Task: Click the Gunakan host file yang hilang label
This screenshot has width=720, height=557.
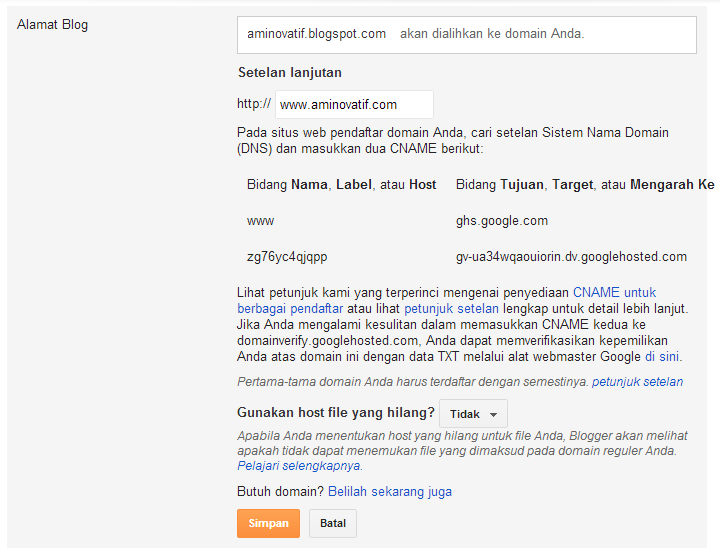Action: [x=336, y=413]
